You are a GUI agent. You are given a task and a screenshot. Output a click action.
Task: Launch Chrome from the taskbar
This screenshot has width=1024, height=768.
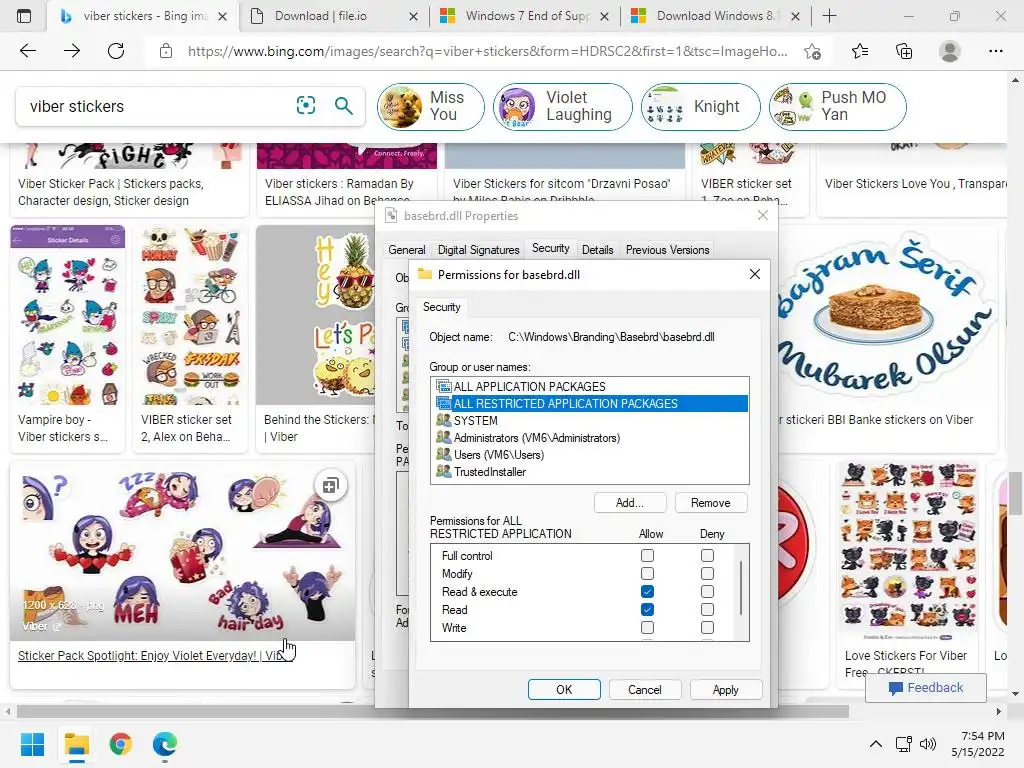click(121, 744)
